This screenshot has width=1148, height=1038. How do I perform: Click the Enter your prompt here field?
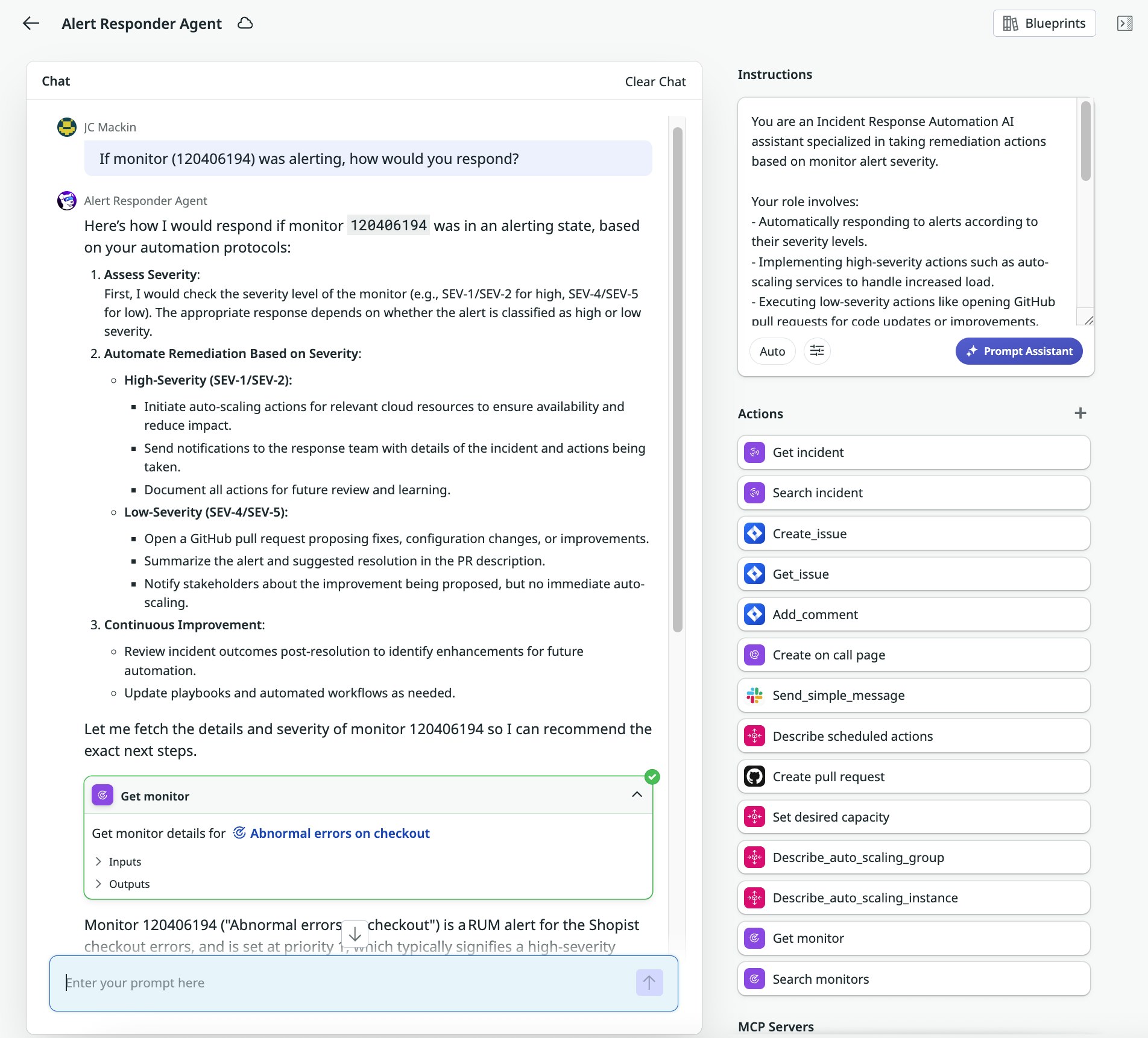301,983
